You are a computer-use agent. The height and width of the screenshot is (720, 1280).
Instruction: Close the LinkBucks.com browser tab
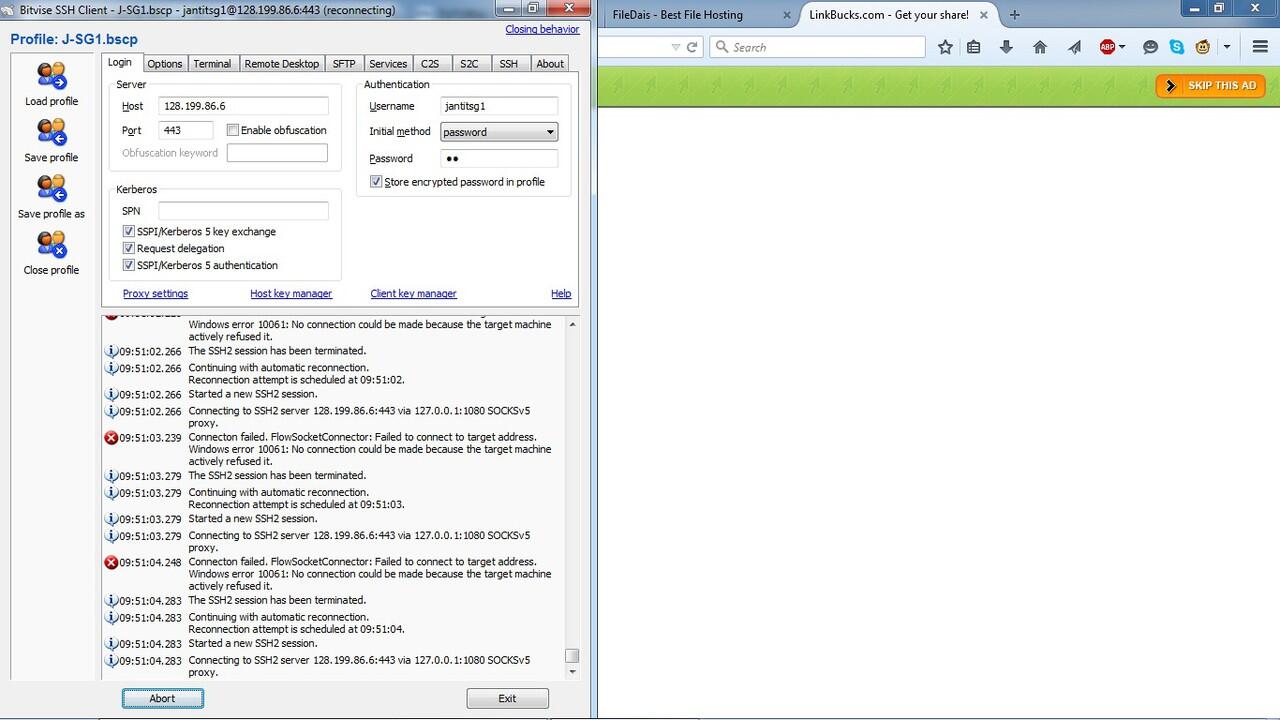(986, 15)
